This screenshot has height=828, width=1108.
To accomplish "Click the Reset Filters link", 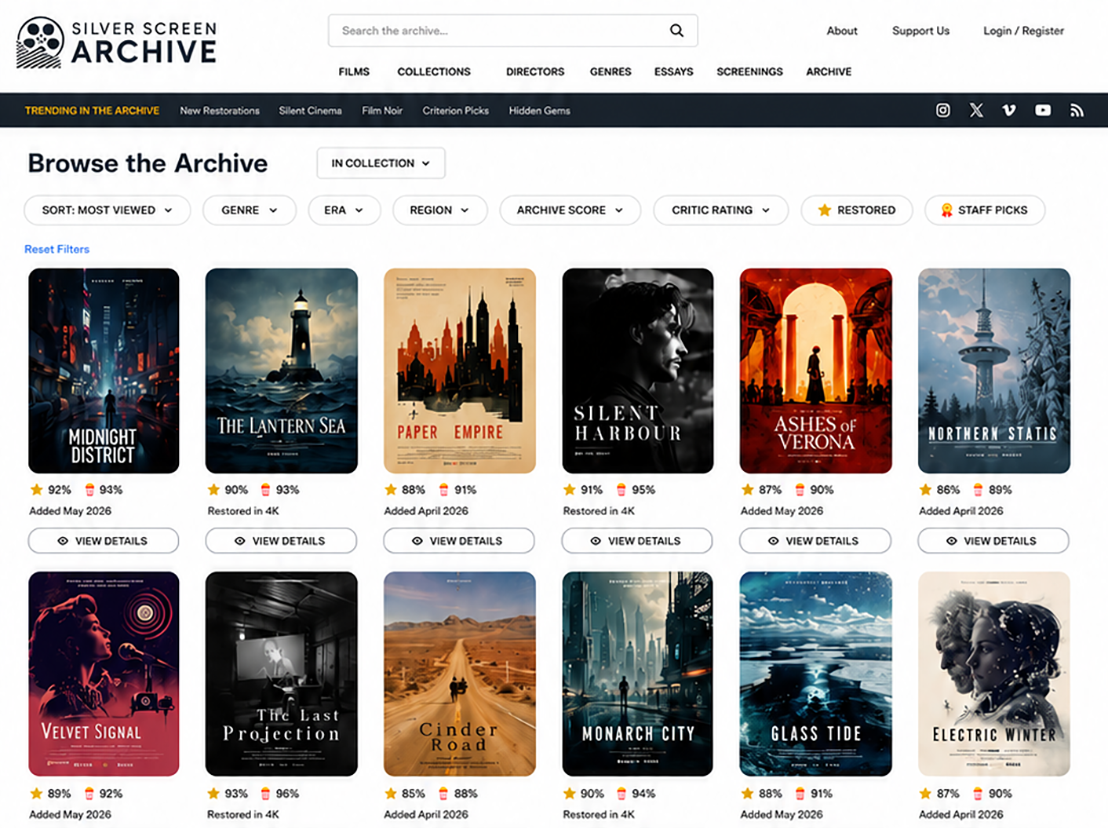I will (x=57, y=249).
